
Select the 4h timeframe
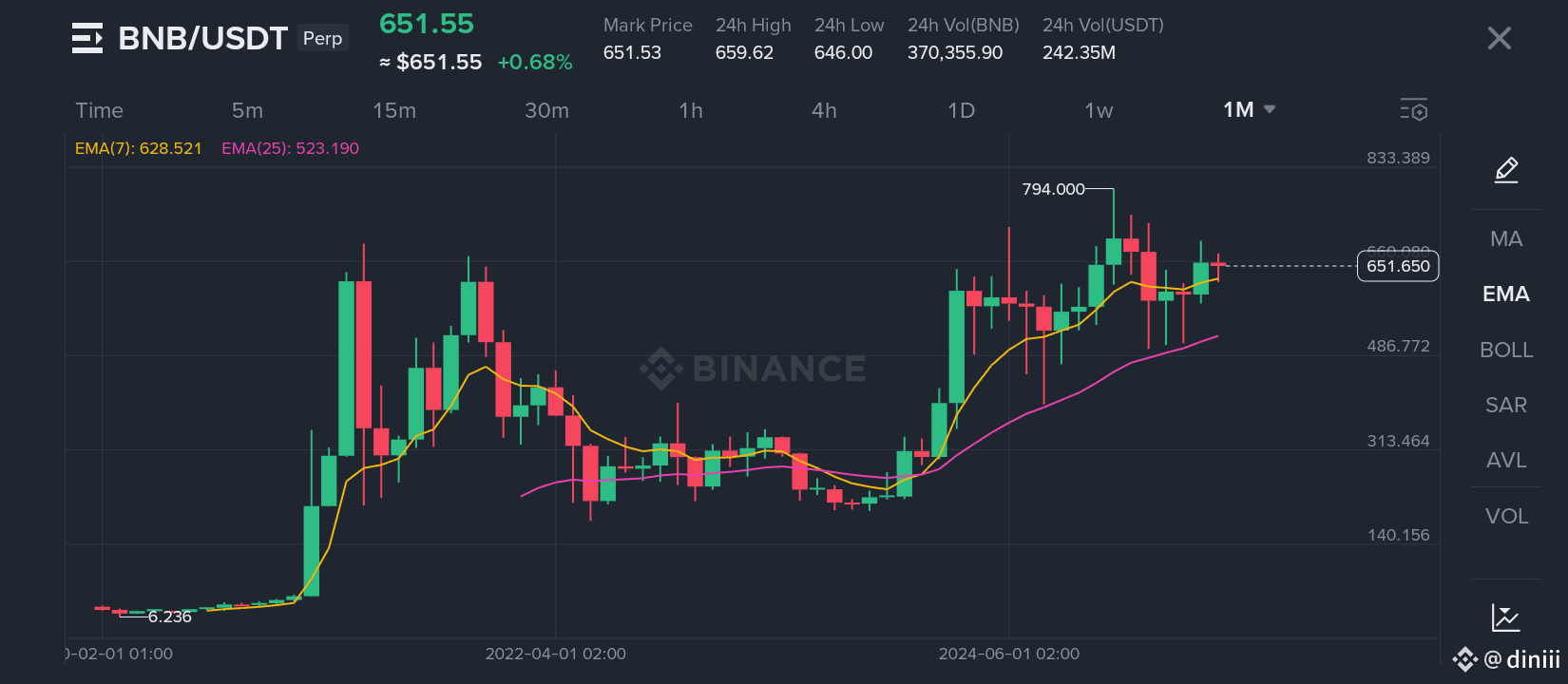coord(824,110)
